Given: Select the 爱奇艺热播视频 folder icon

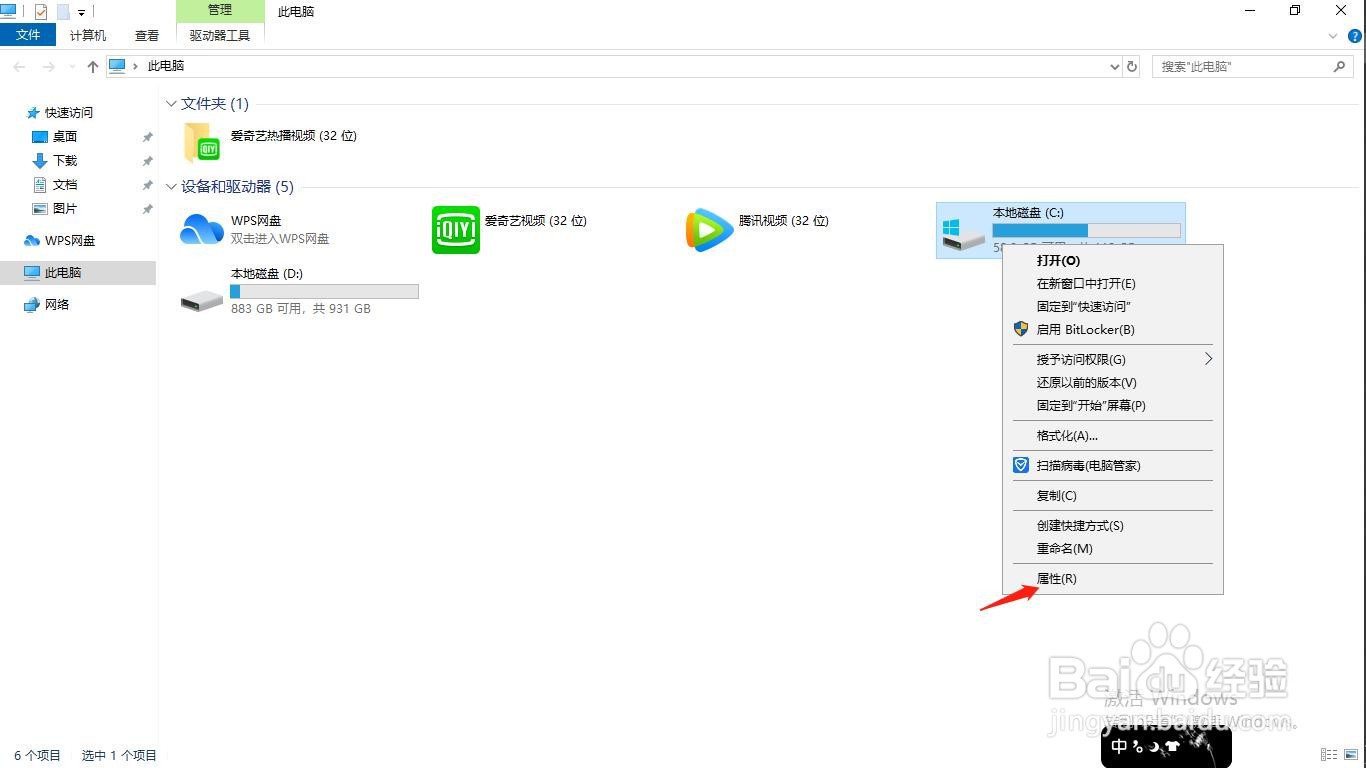Looking at the screenshot, I should coord(202,143).
